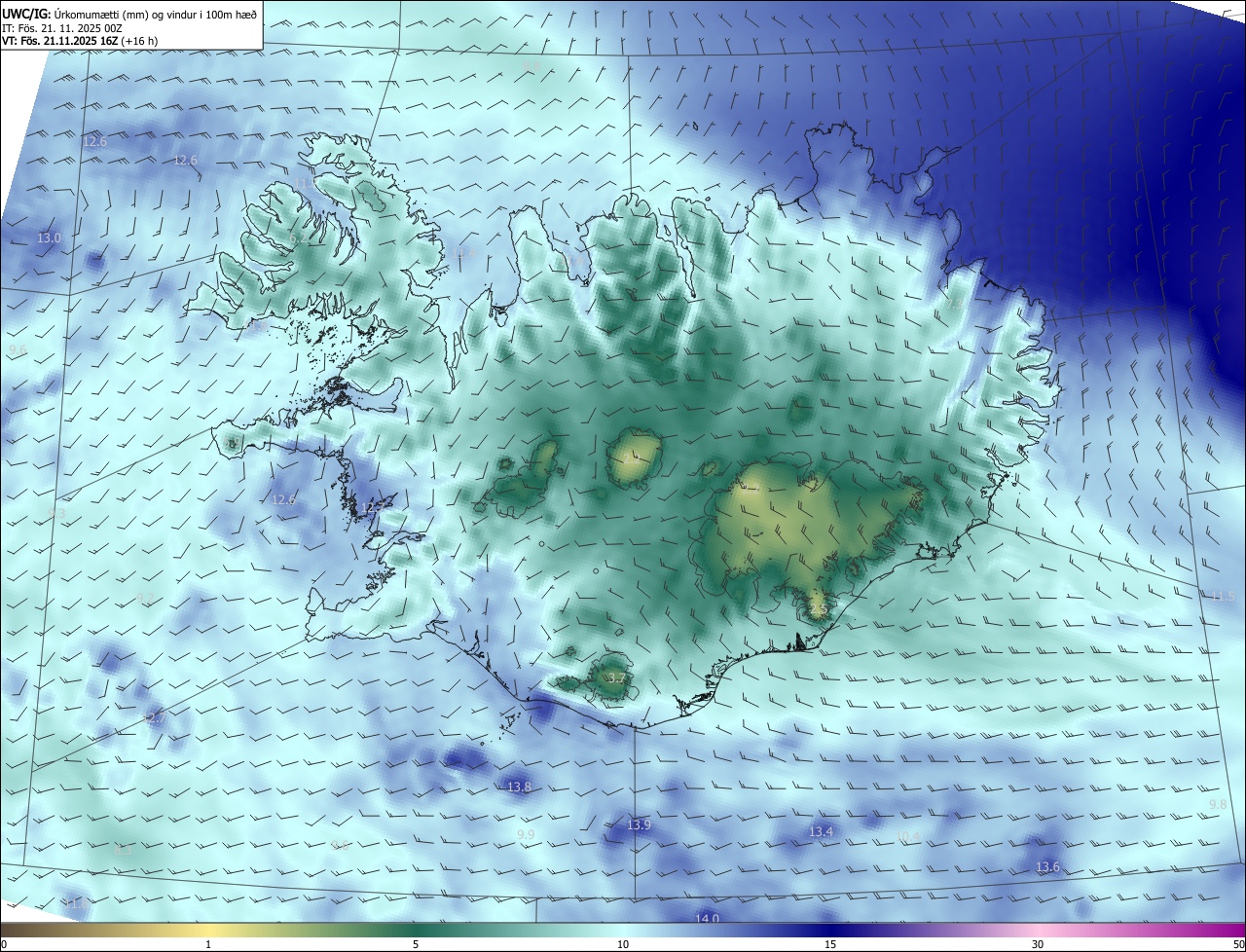Viewport: 1246px width, 952px height.
Task: Click the '13.8' value south of Iceland
Action: point(520,787)
